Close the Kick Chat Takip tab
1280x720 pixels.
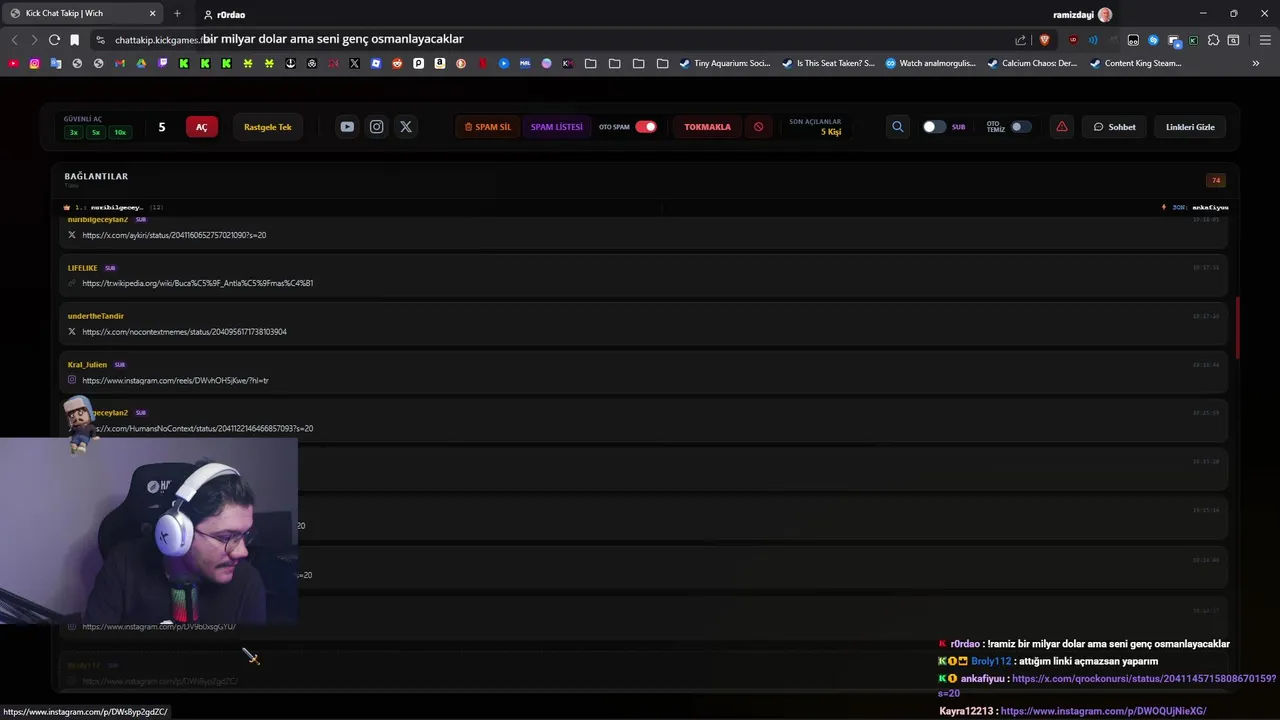click(153, 14)
